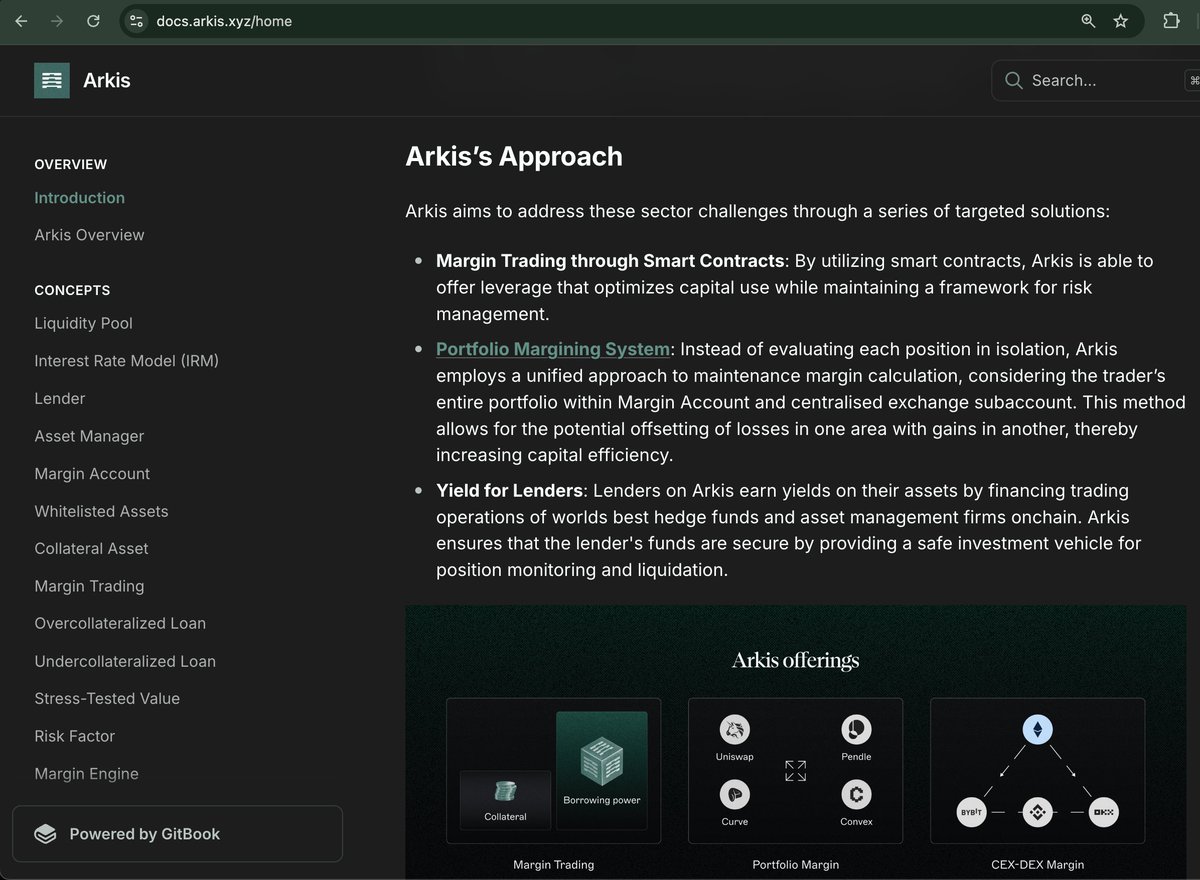Viewport: 1200px width, 880px height.
Task: Click the Pendle icon in the offerings diagram
Action: click(x=856, y=730)
